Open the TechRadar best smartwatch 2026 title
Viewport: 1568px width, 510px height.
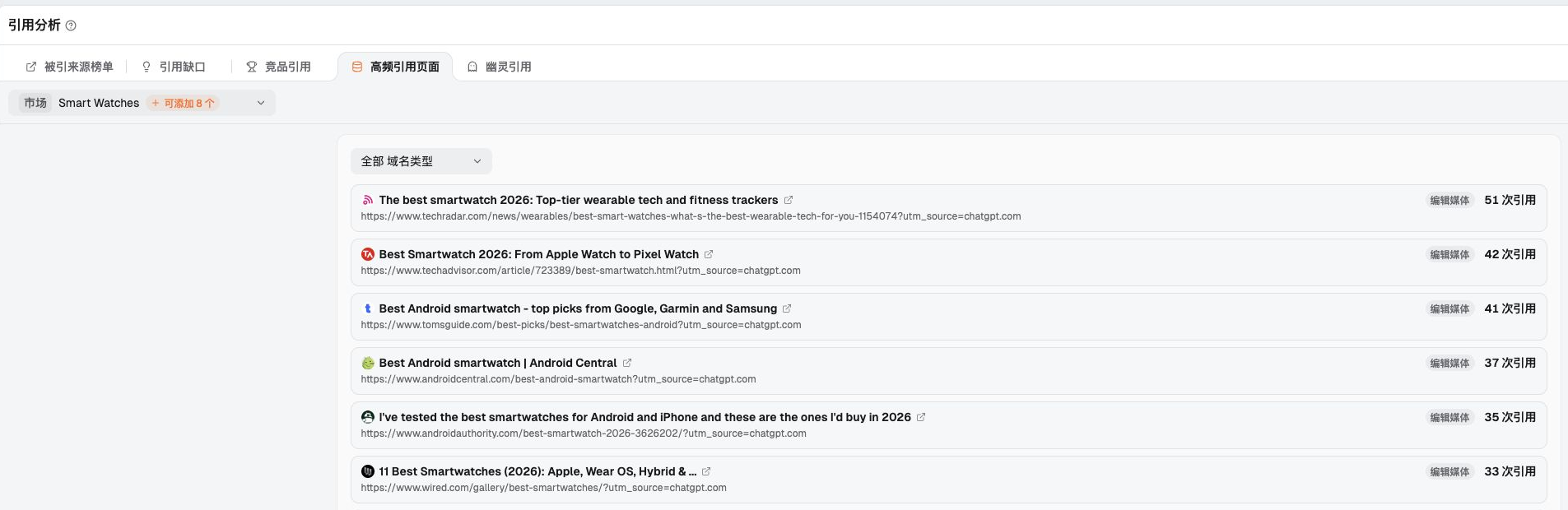point(578,200)
